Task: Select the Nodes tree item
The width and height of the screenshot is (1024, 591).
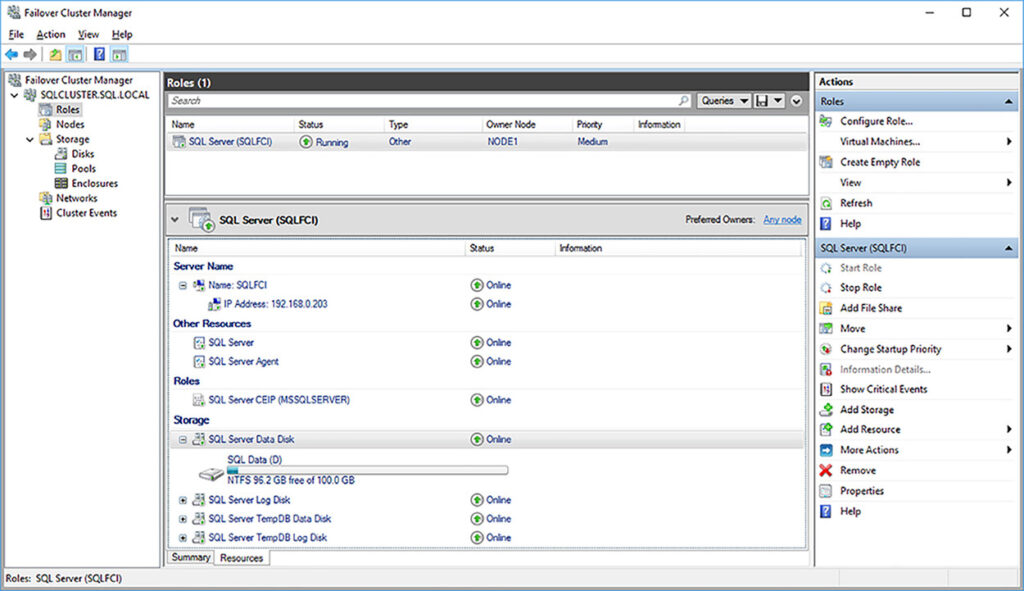Action: pos(70,124)
